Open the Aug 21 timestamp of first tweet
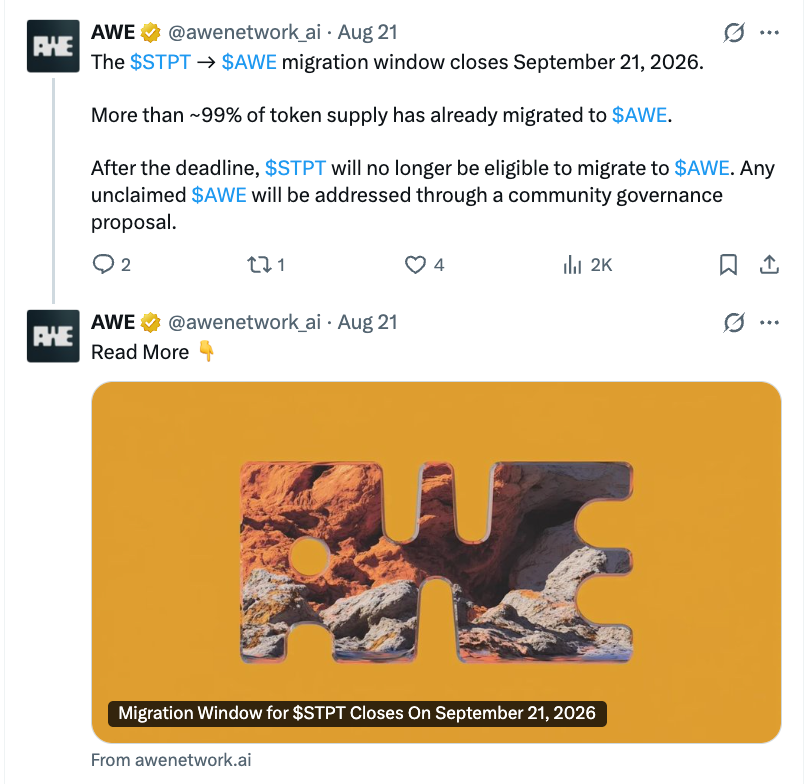 pos(368,32)
